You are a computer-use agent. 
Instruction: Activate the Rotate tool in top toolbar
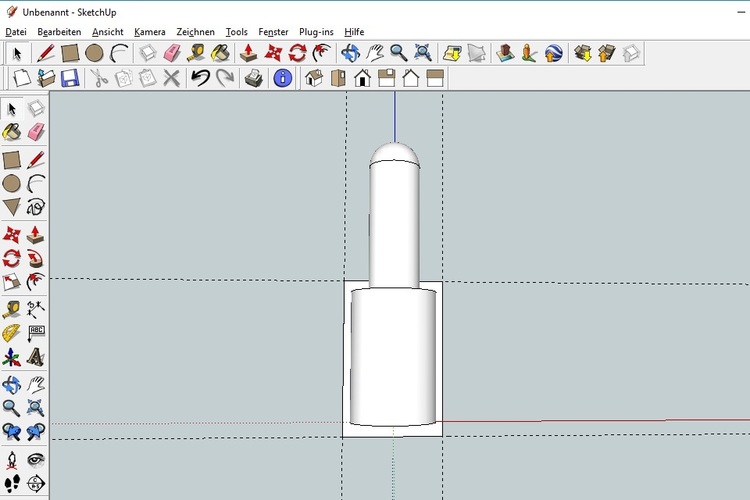coord(298,53)
